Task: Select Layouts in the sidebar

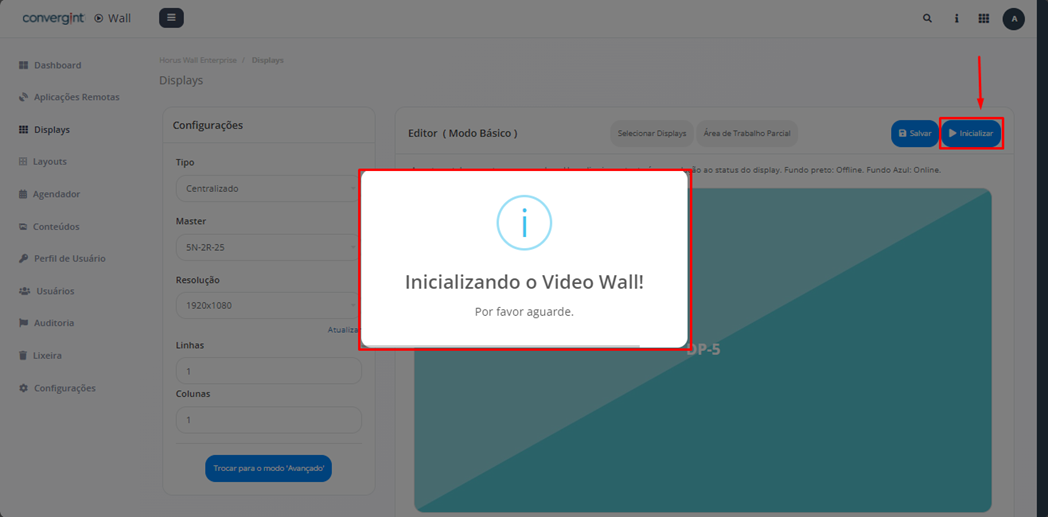Action: 50,161
